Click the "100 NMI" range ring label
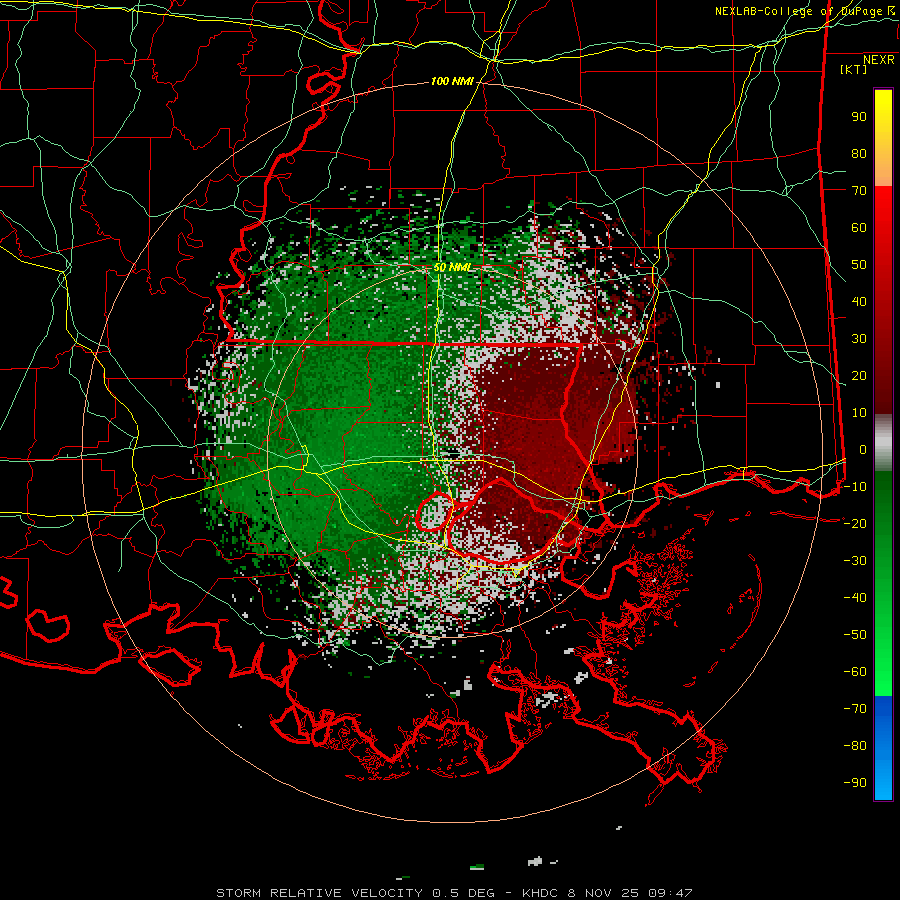 click(x=452, y=82)
